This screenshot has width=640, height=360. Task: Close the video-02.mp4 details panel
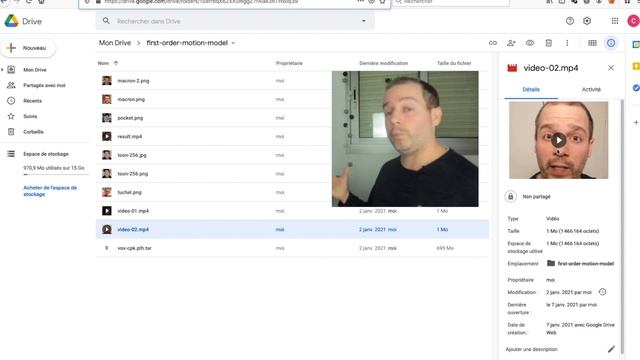[x=611, y=68]
